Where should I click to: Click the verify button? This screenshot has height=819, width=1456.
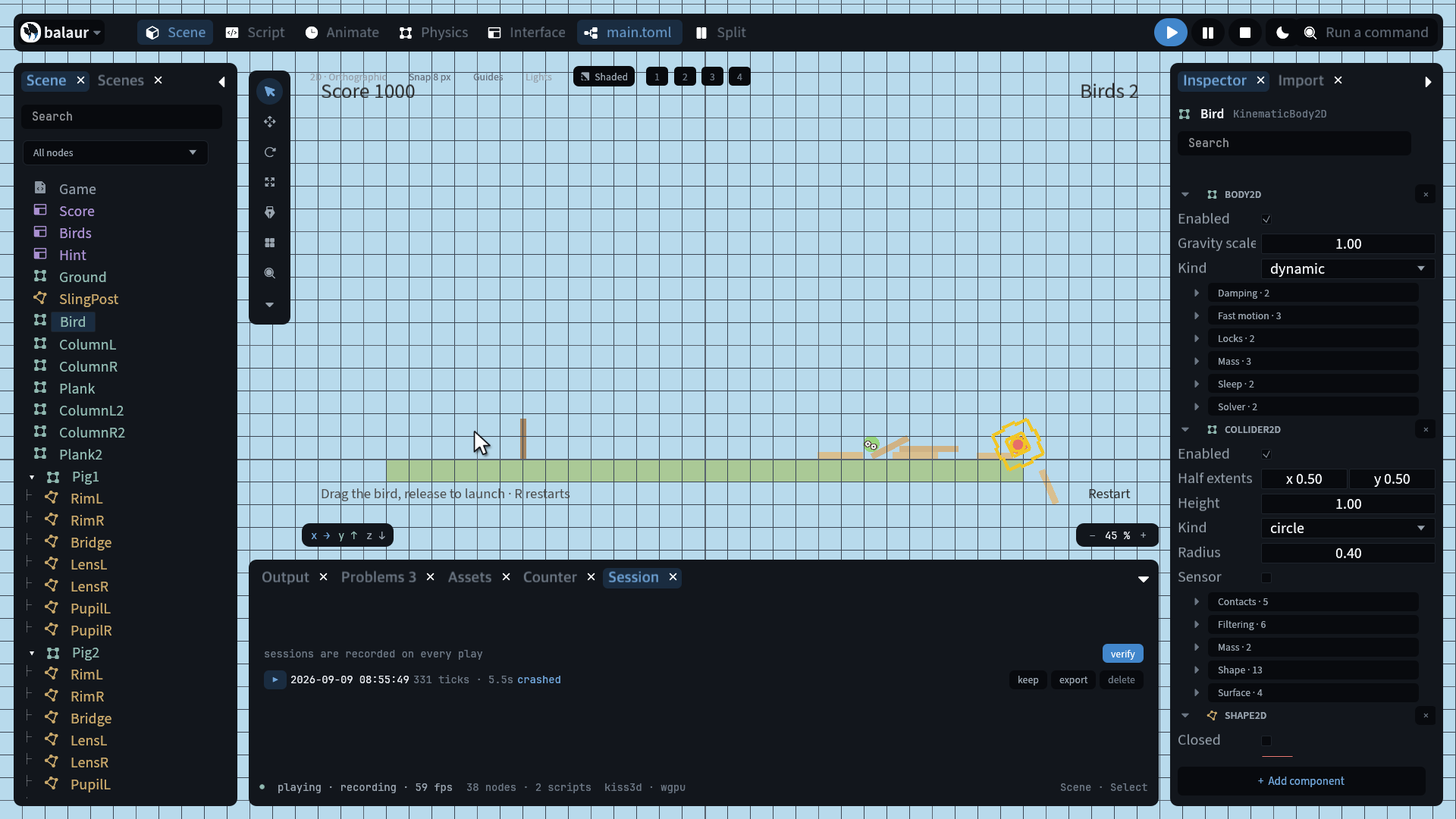pos(1122,654)
